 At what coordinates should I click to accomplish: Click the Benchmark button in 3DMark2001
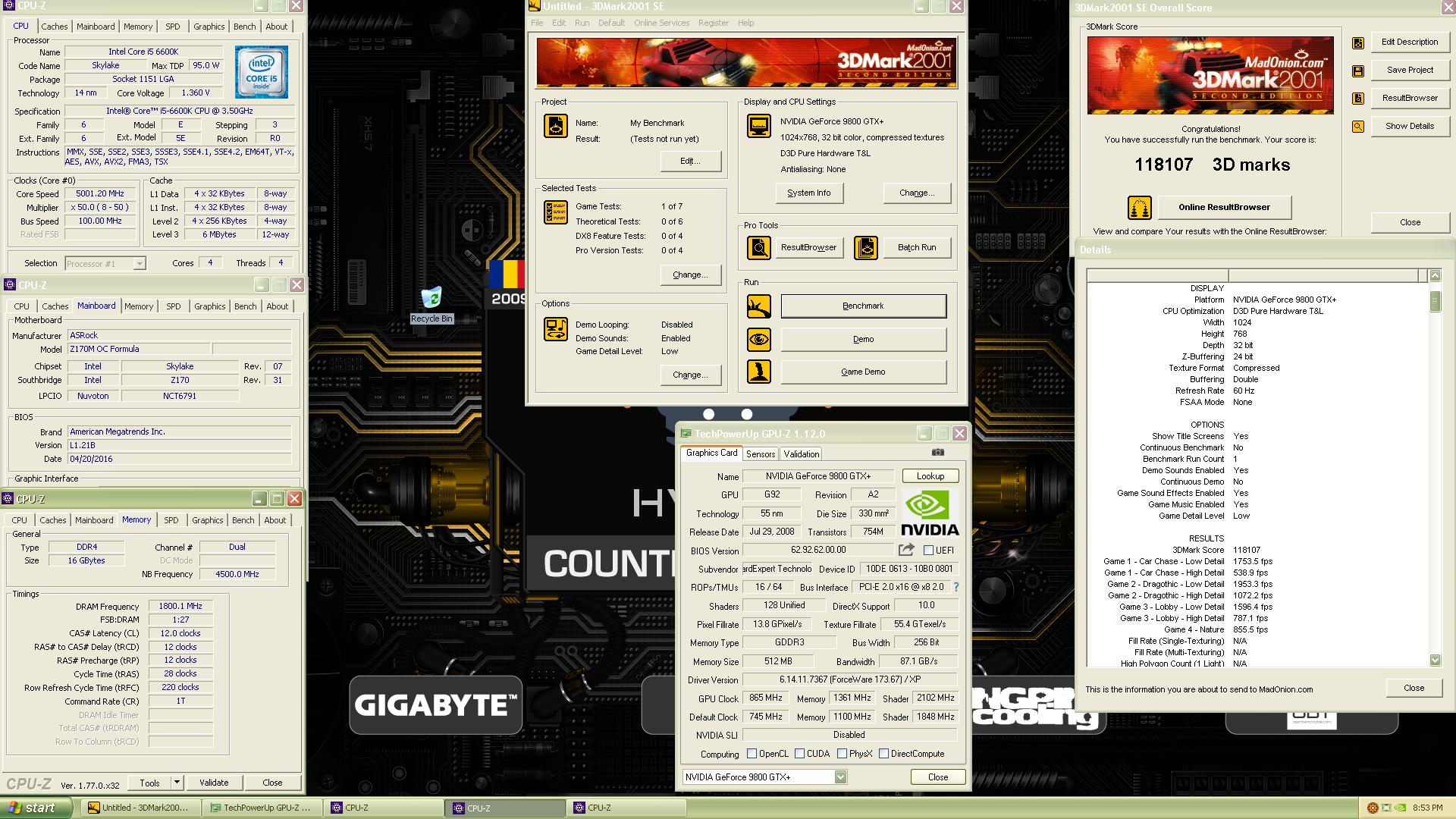click(863, 306)
